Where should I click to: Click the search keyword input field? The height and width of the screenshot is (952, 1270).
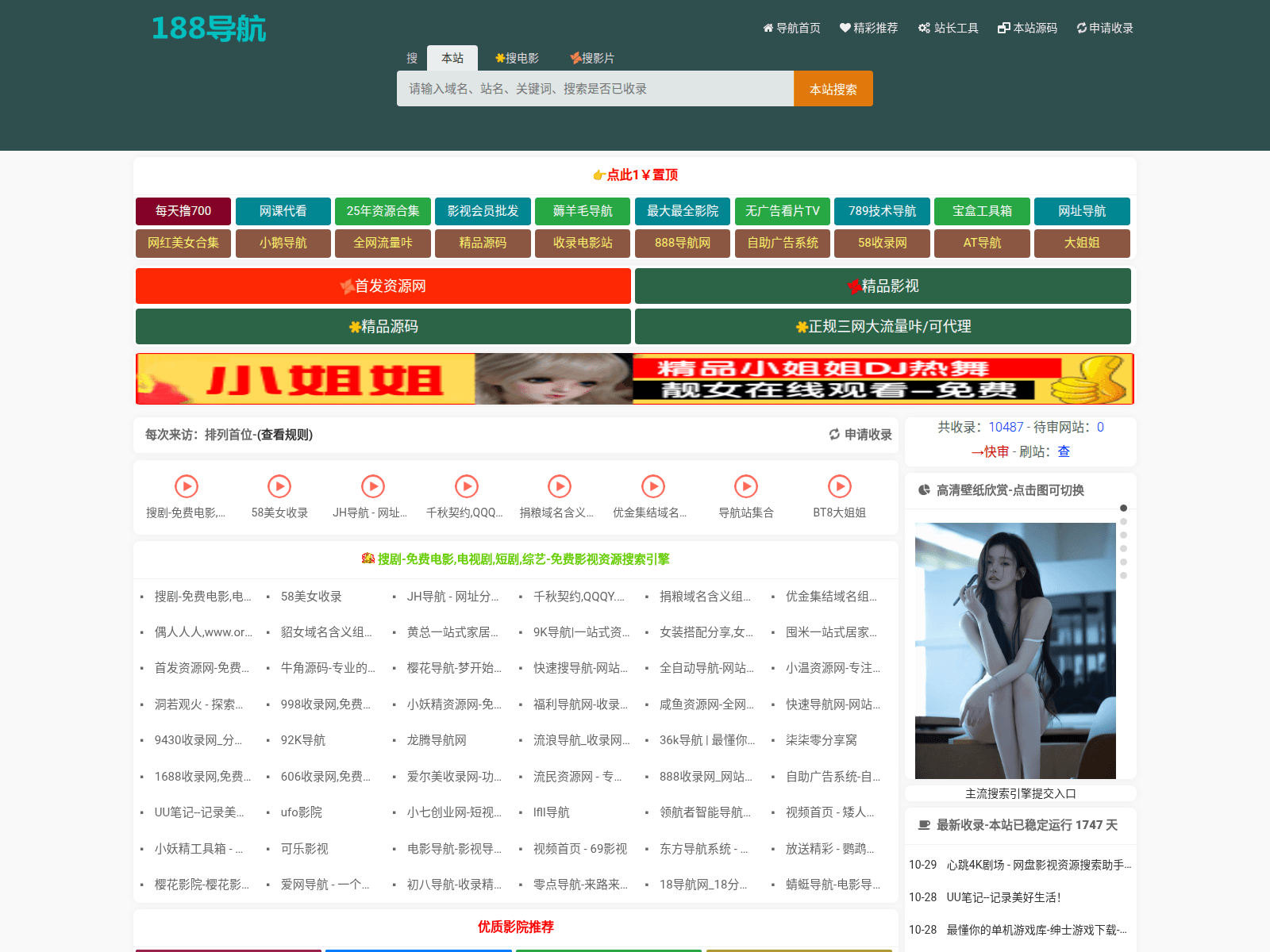pos(595,89)
